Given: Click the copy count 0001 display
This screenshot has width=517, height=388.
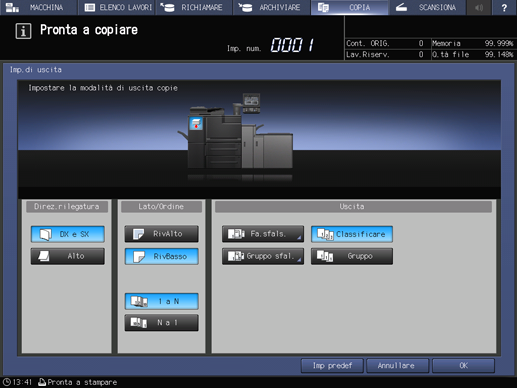Looking at the screenshot, I should pos(292,45).
